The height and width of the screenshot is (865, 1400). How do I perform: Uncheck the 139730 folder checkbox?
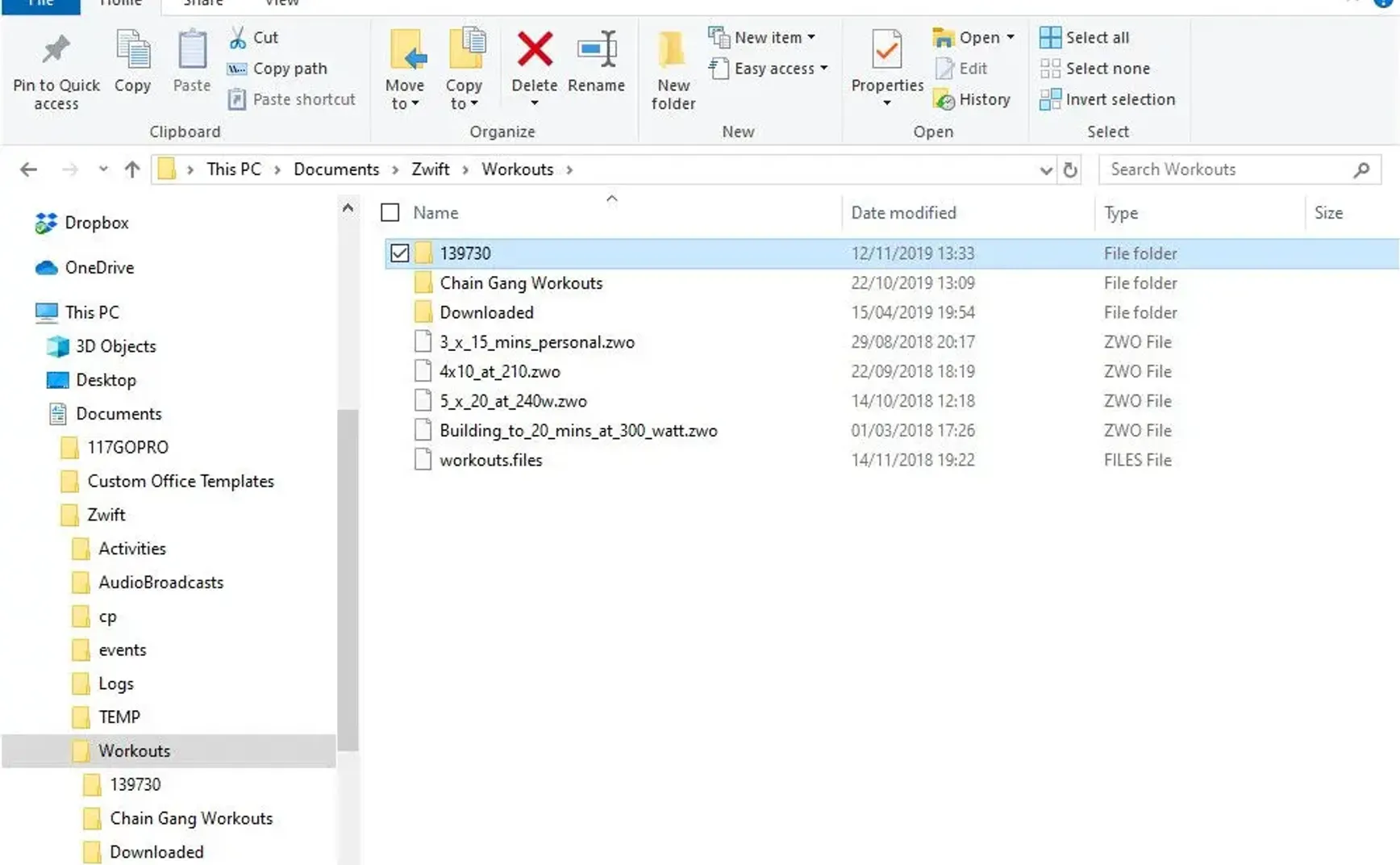(399, 253)
